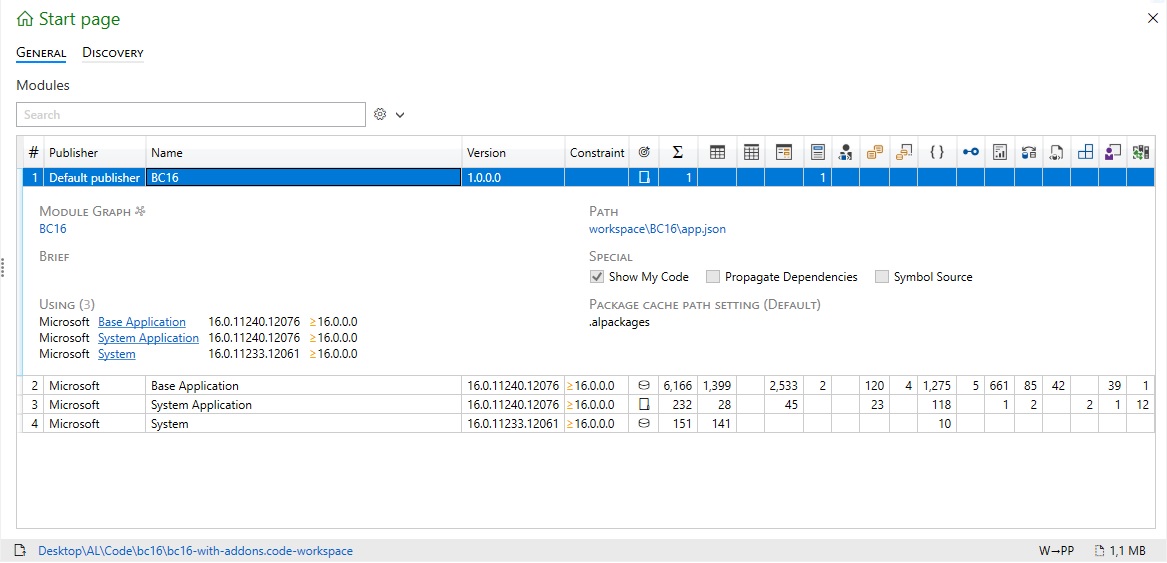Click the 151 total in the System row

pos(678,423)
